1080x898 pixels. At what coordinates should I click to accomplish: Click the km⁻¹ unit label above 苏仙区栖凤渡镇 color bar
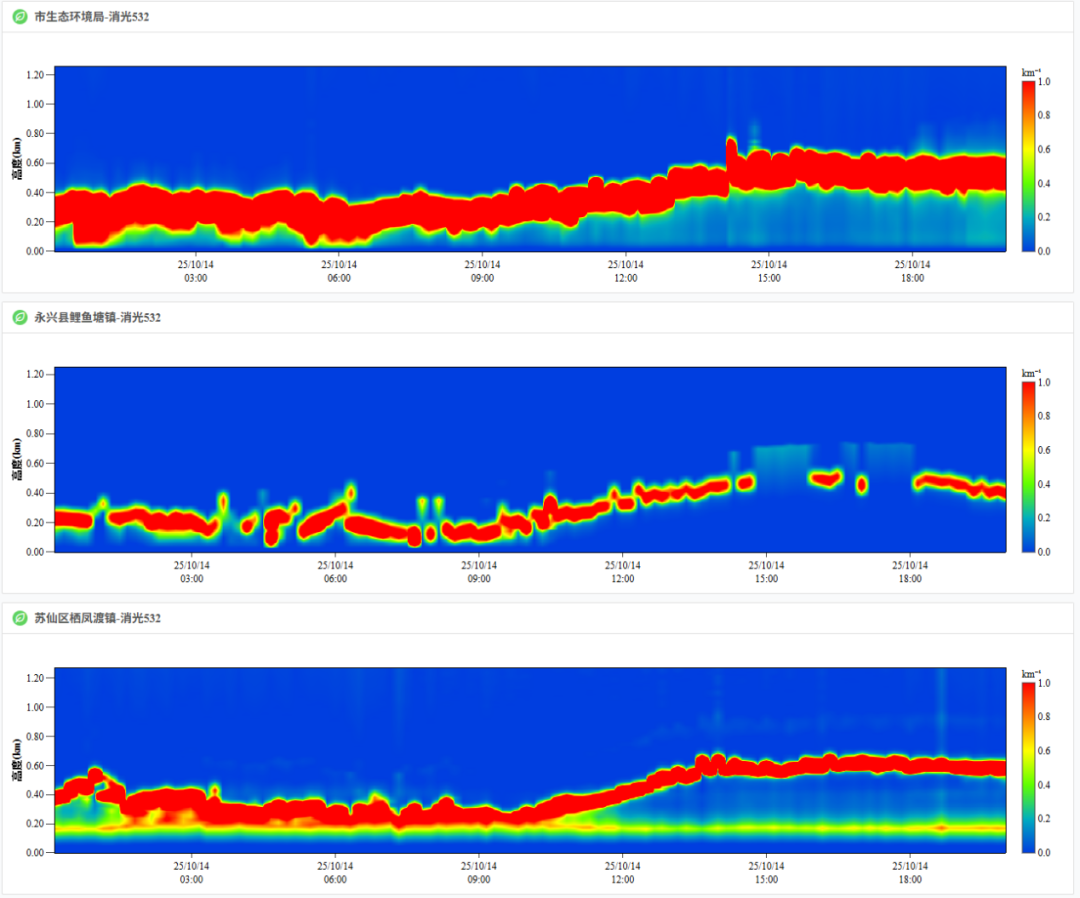[1031, 674]
